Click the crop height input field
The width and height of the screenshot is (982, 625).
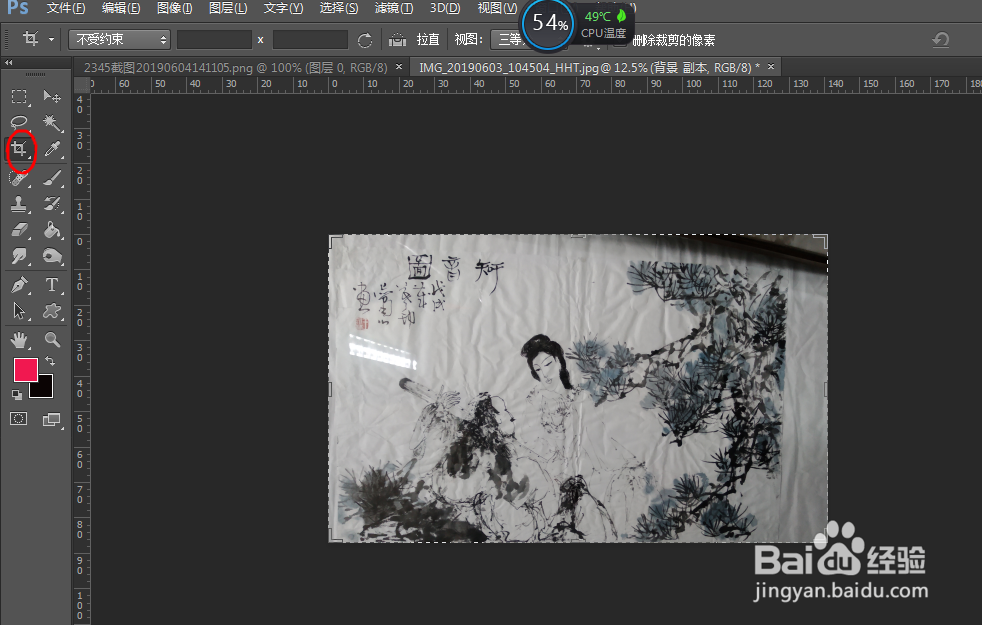pyautogui.click(x=310, y=39)
